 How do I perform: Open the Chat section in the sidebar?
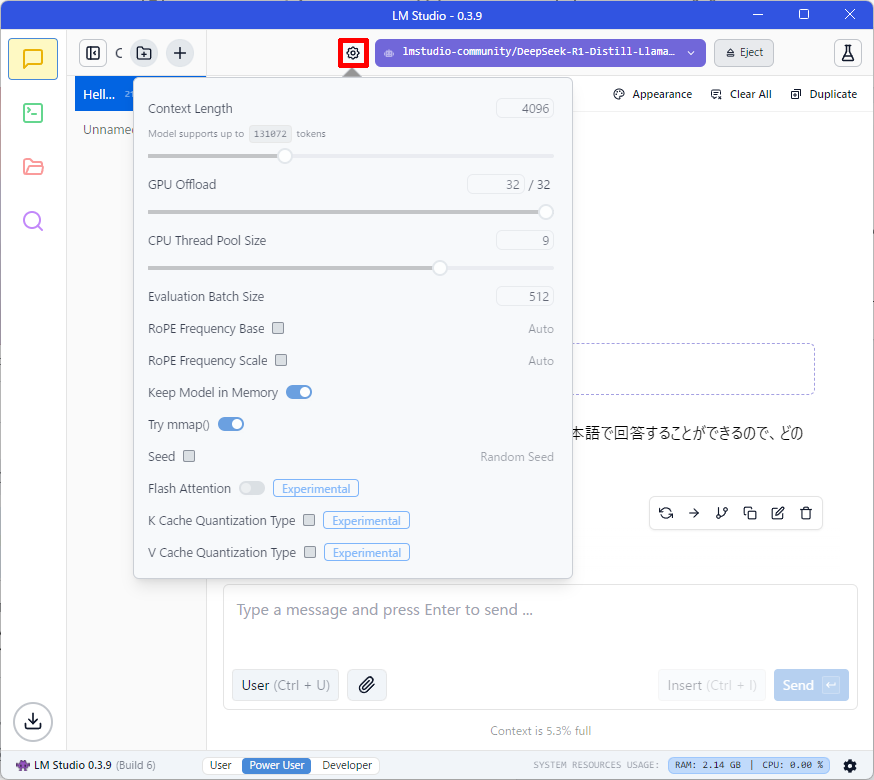tap(33, 59)
